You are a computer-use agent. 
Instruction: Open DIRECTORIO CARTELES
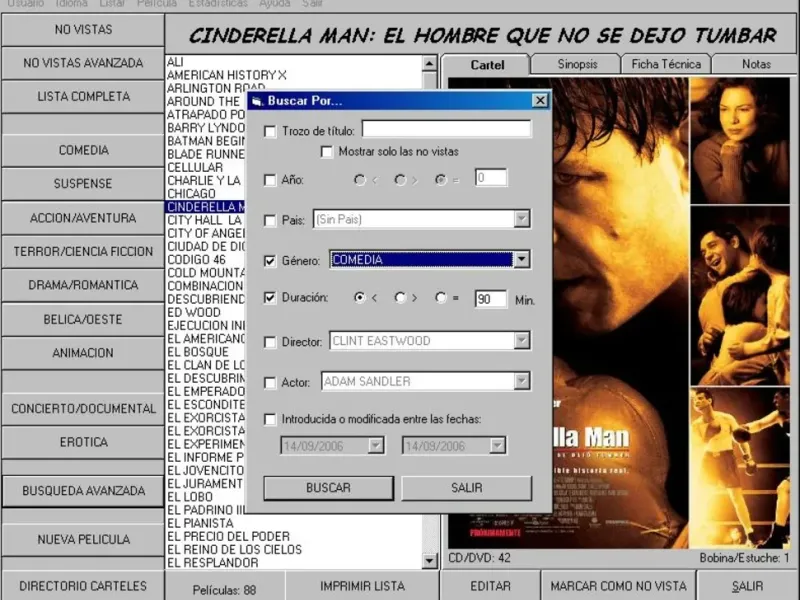pos(83,586)
